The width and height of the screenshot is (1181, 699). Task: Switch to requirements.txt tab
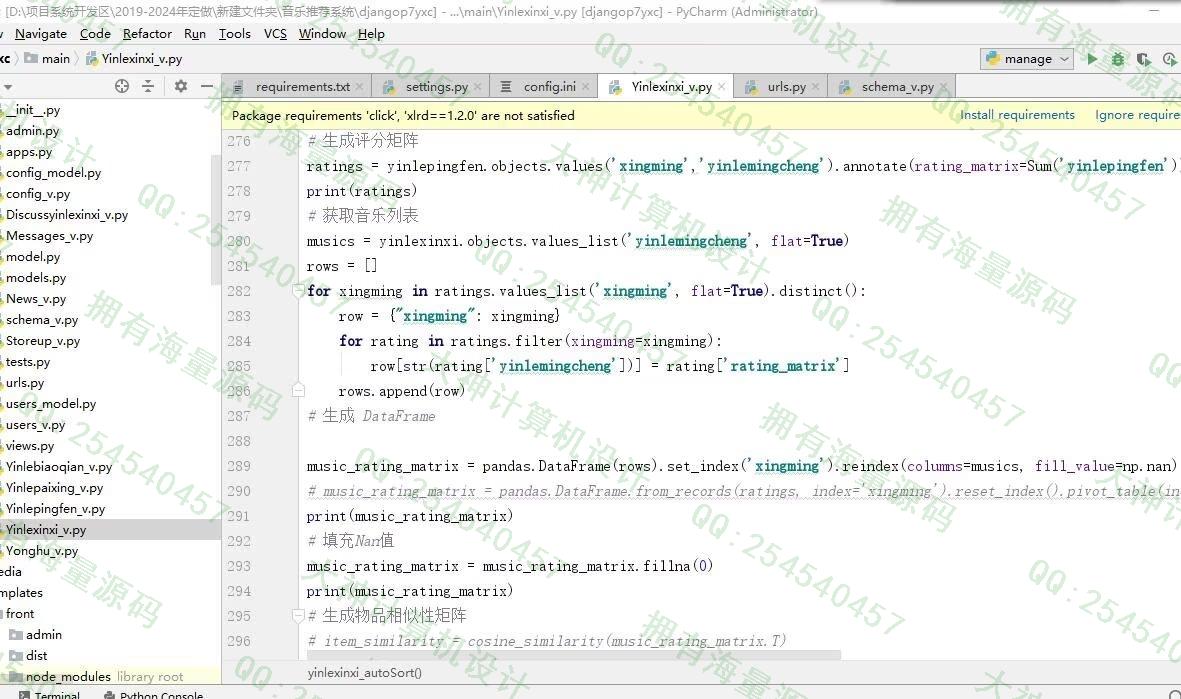(297, 87)
